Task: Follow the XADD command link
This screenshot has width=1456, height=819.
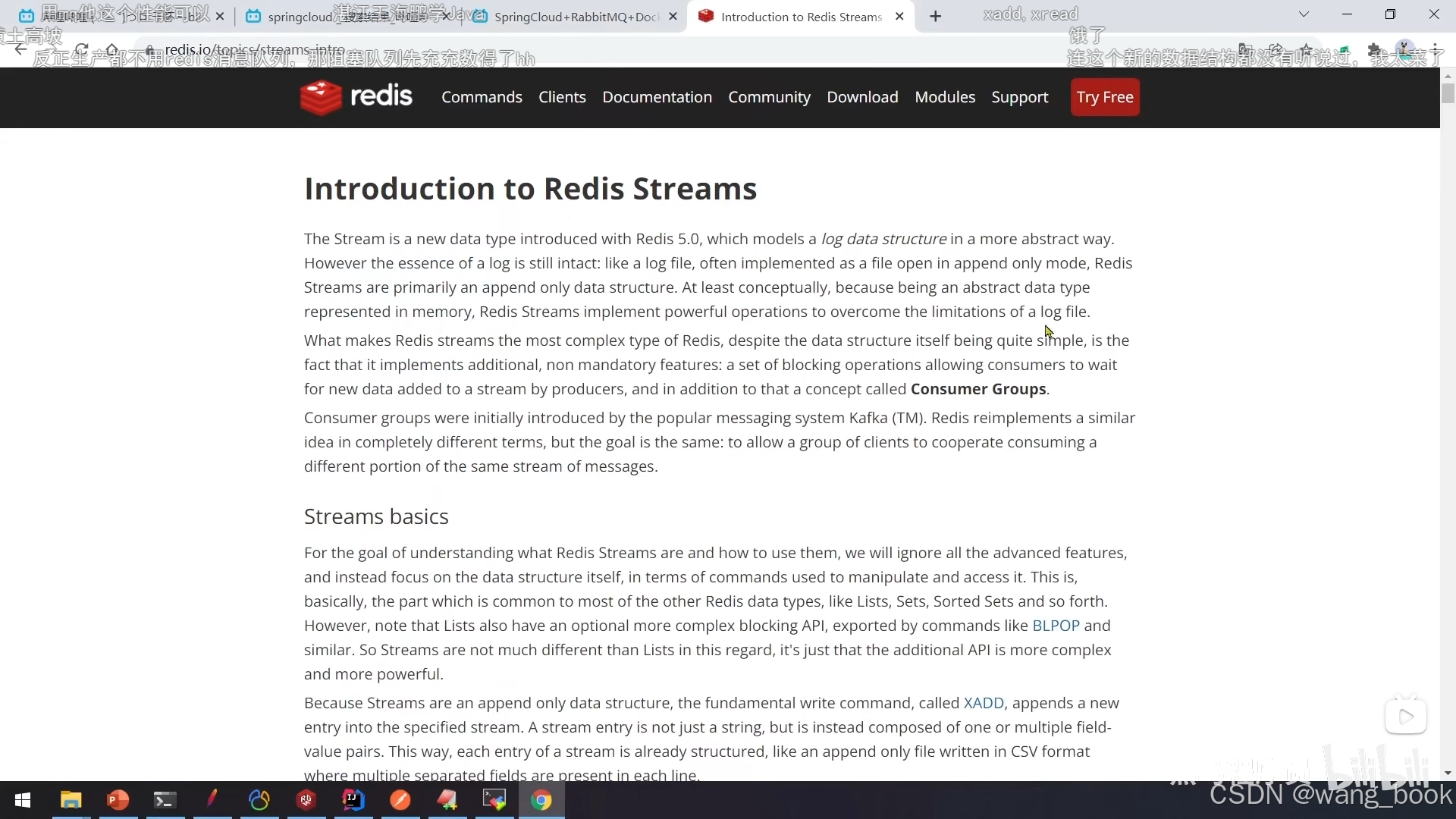Action: tap(984, 703)
